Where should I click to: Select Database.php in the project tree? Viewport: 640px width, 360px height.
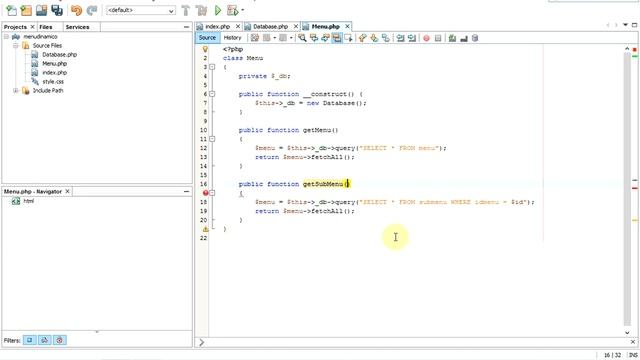(59, 55)
